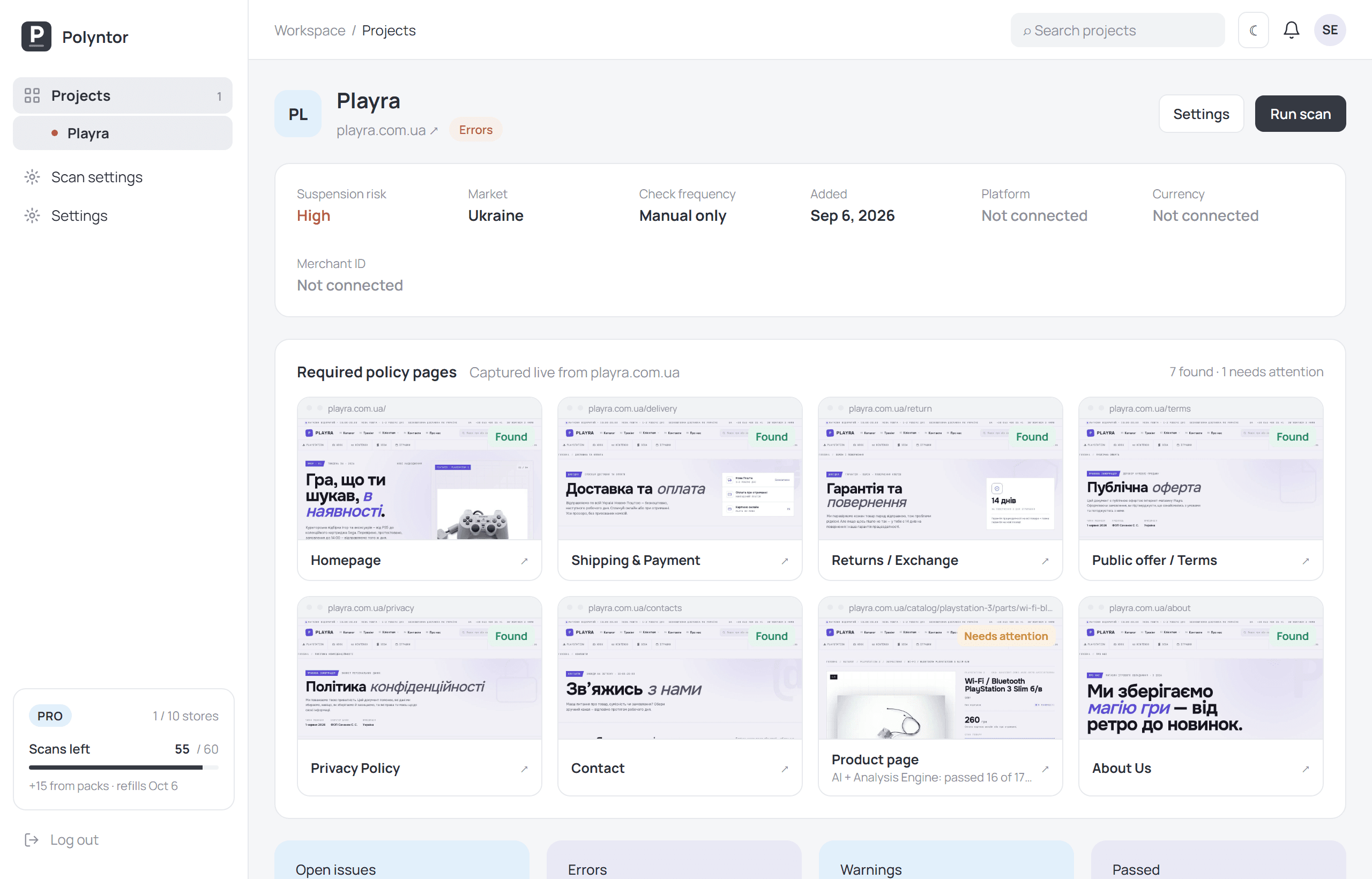Open Product page external arrow
This screenshot has width=1372, height=879.
pos(1045,769)
